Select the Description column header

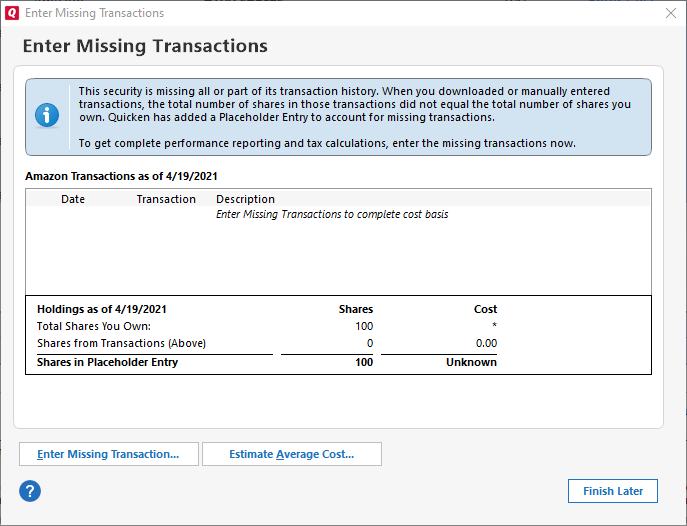245,199
